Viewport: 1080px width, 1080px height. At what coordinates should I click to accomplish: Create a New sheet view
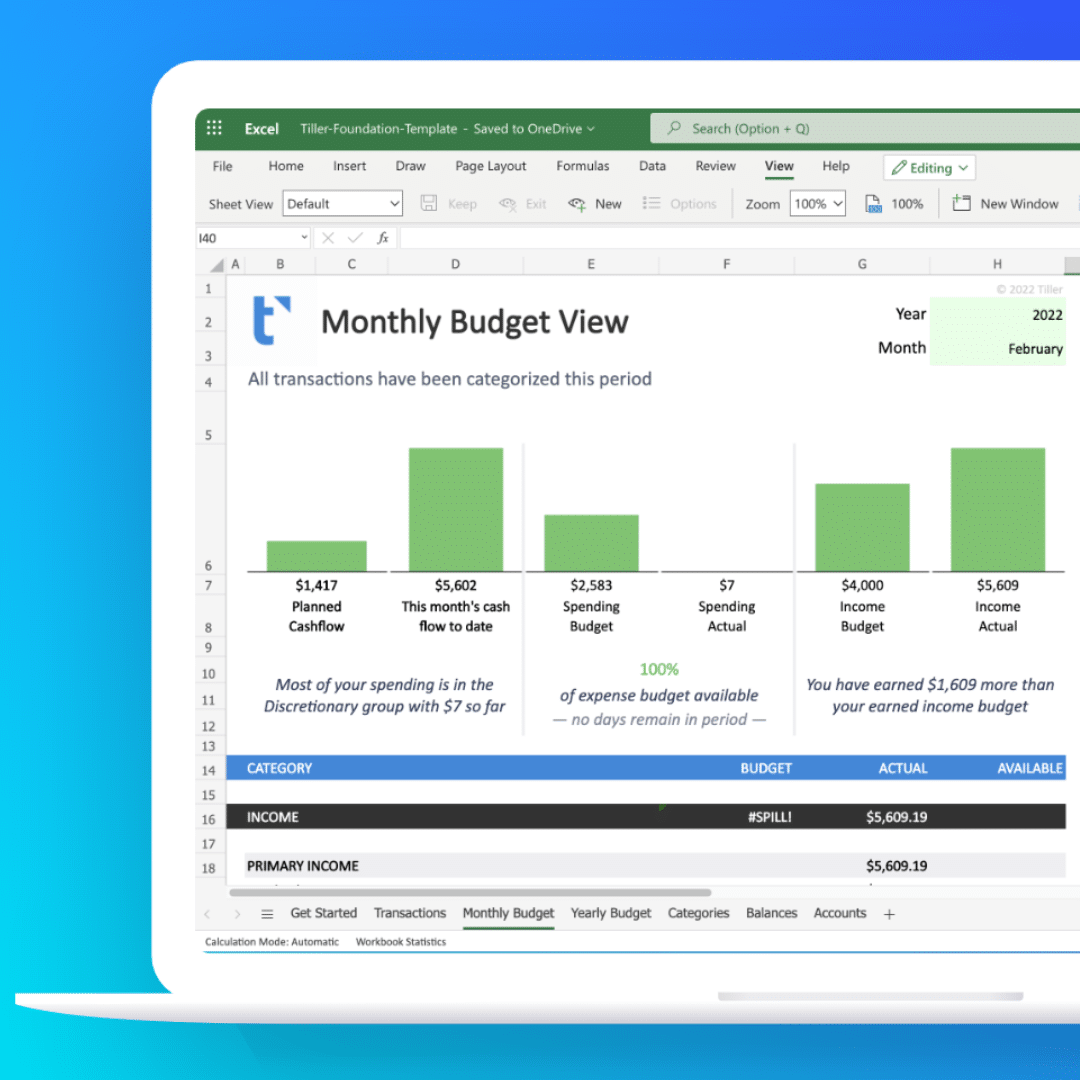[x=595, y=204]
